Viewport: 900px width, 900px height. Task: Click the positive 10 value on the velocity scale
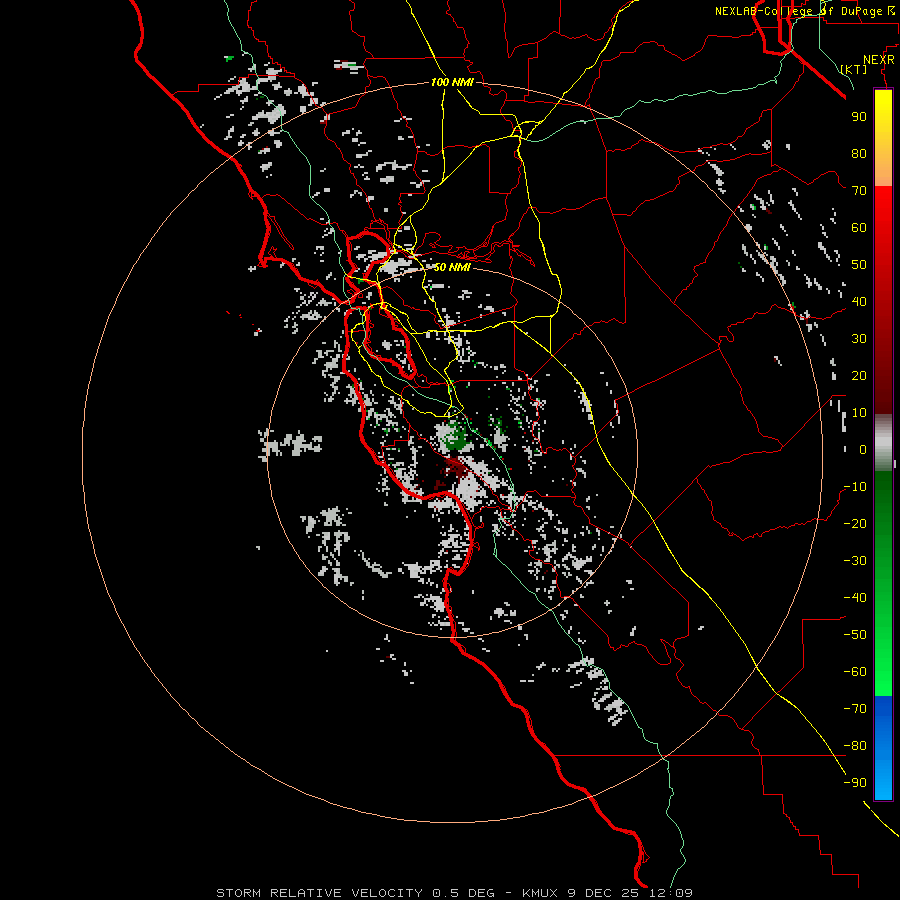[x=859, y=413]
